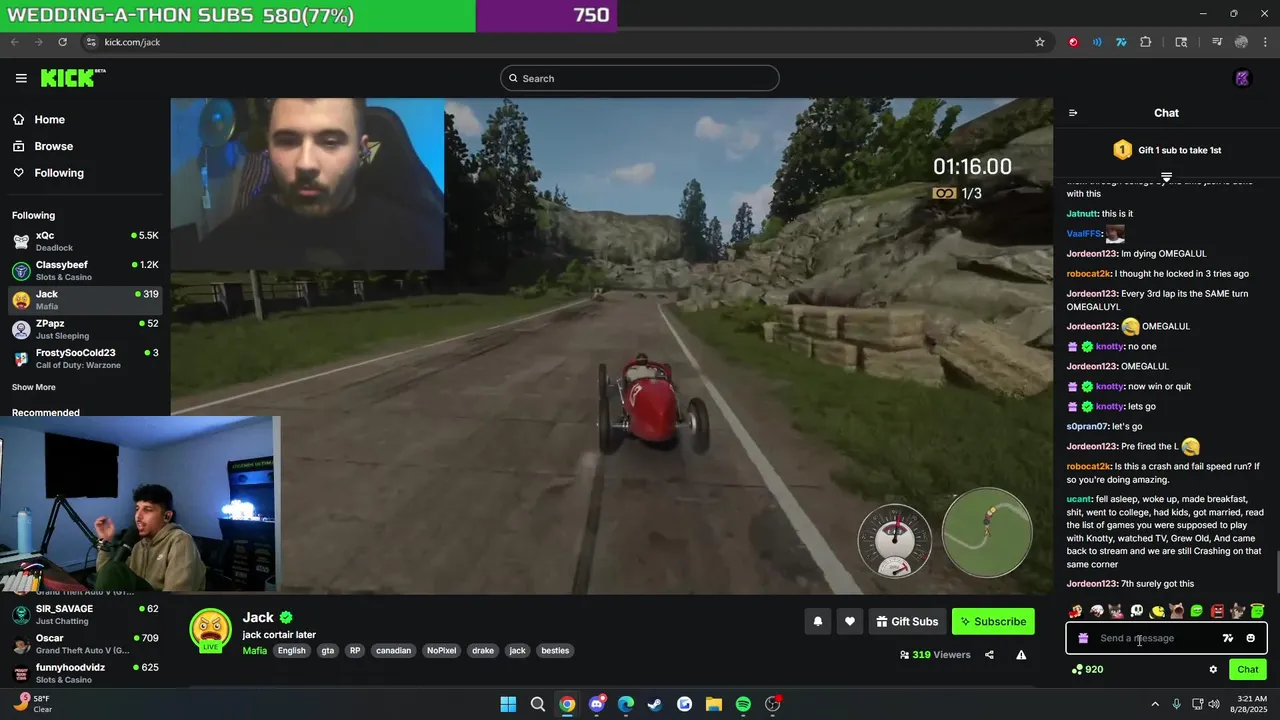
Task: Report stream with warning triangle icon
Action: (1021, 655)
